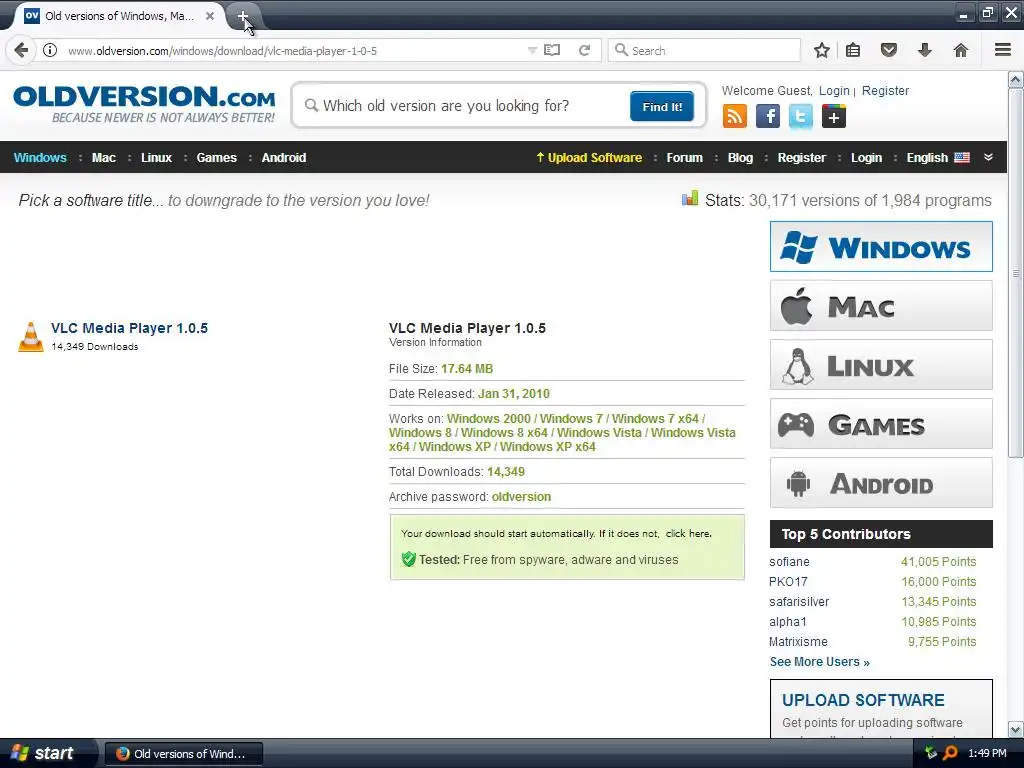
Task: Open Linux in the navigation menu
Action: point(156,157)
